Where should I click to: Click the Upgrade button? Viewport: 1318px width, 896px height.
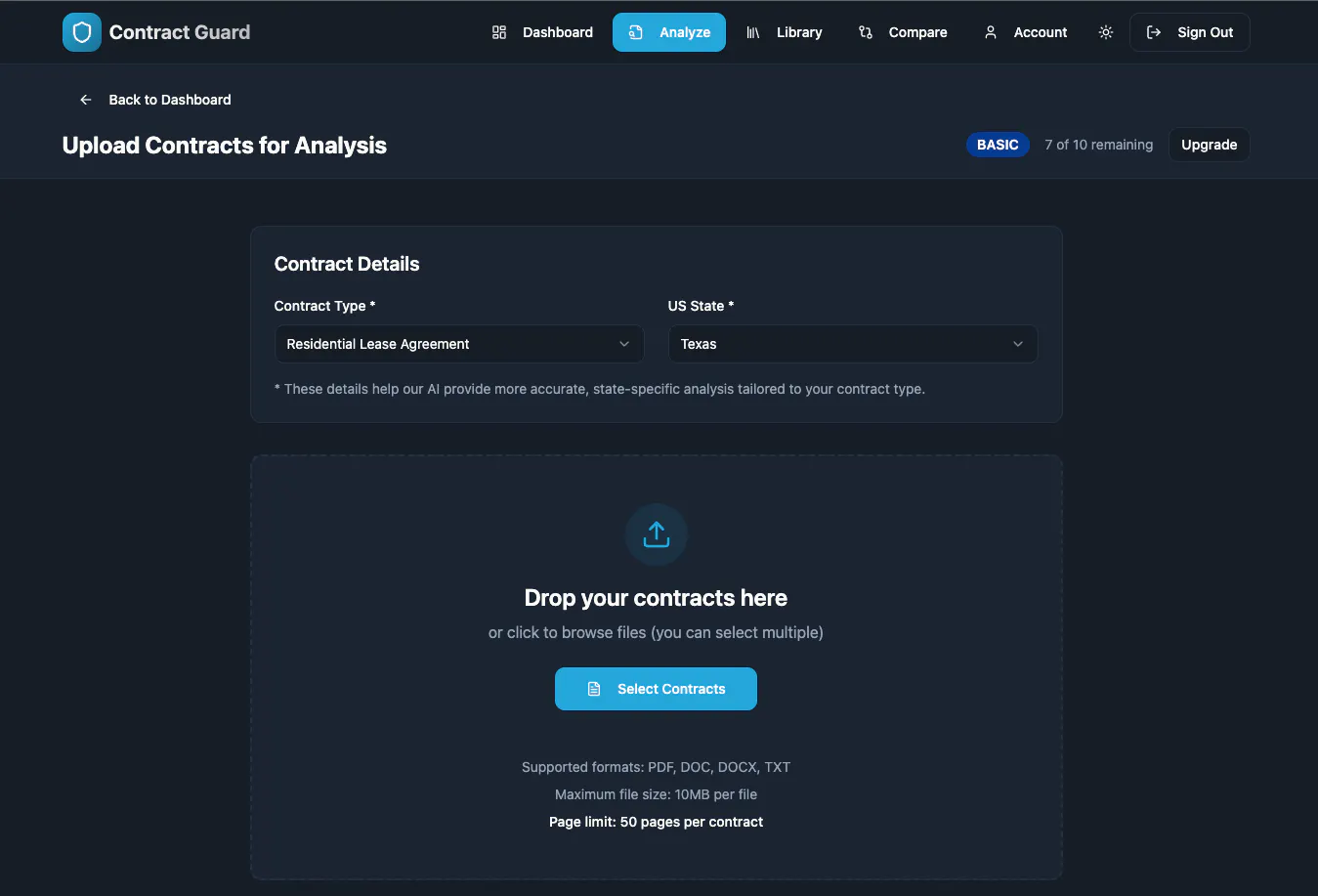tap(1210, 145)
